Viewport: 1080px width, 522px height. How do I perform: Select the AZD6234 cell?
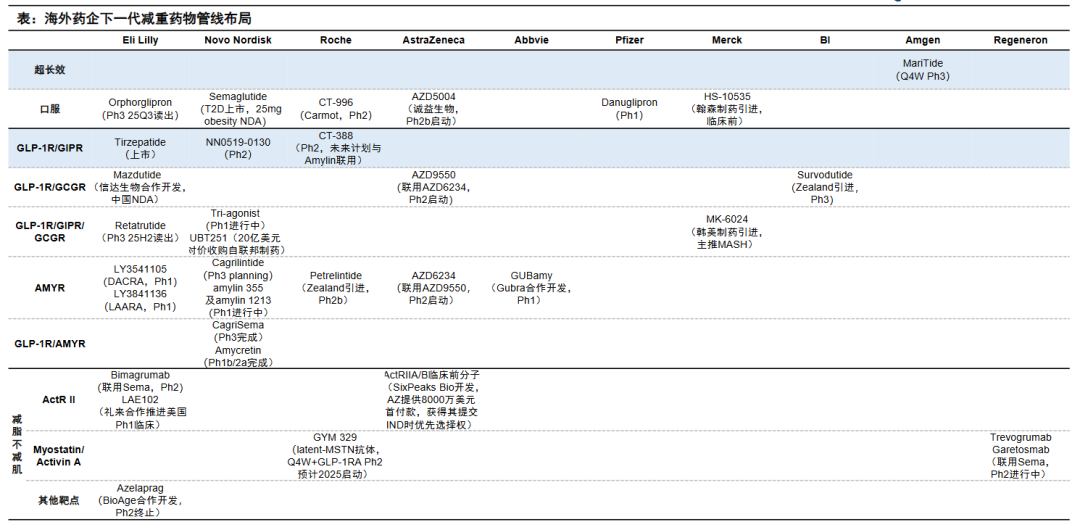(433, 288)
